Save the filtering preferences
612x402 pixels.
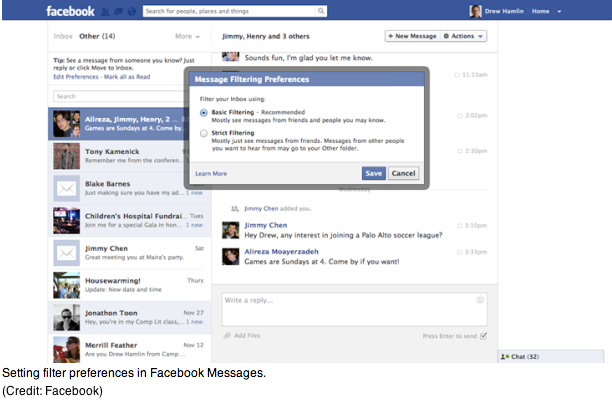click(374, 173)
